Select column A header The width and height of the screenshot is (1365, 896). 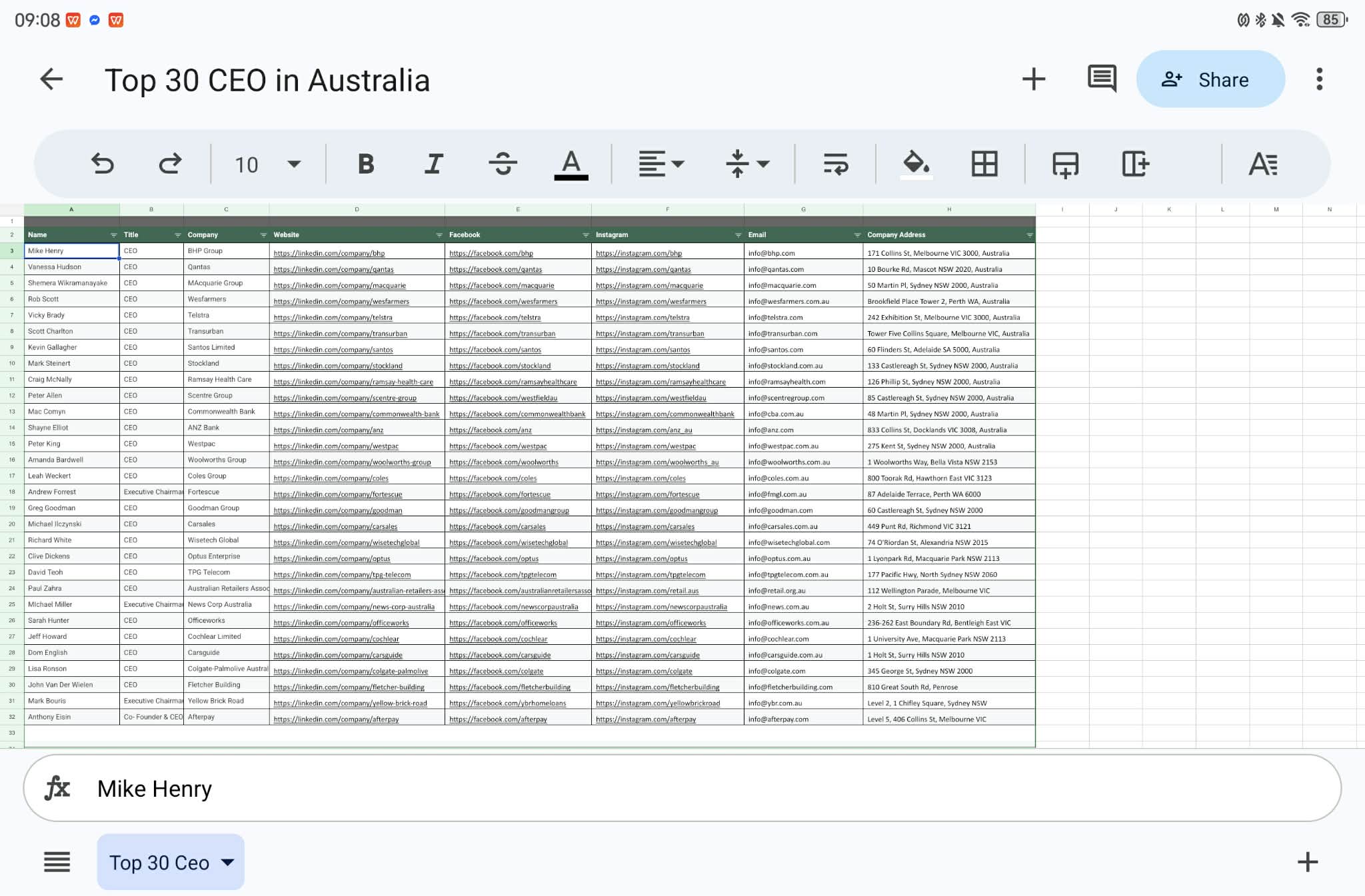click(x=71, y=209)
